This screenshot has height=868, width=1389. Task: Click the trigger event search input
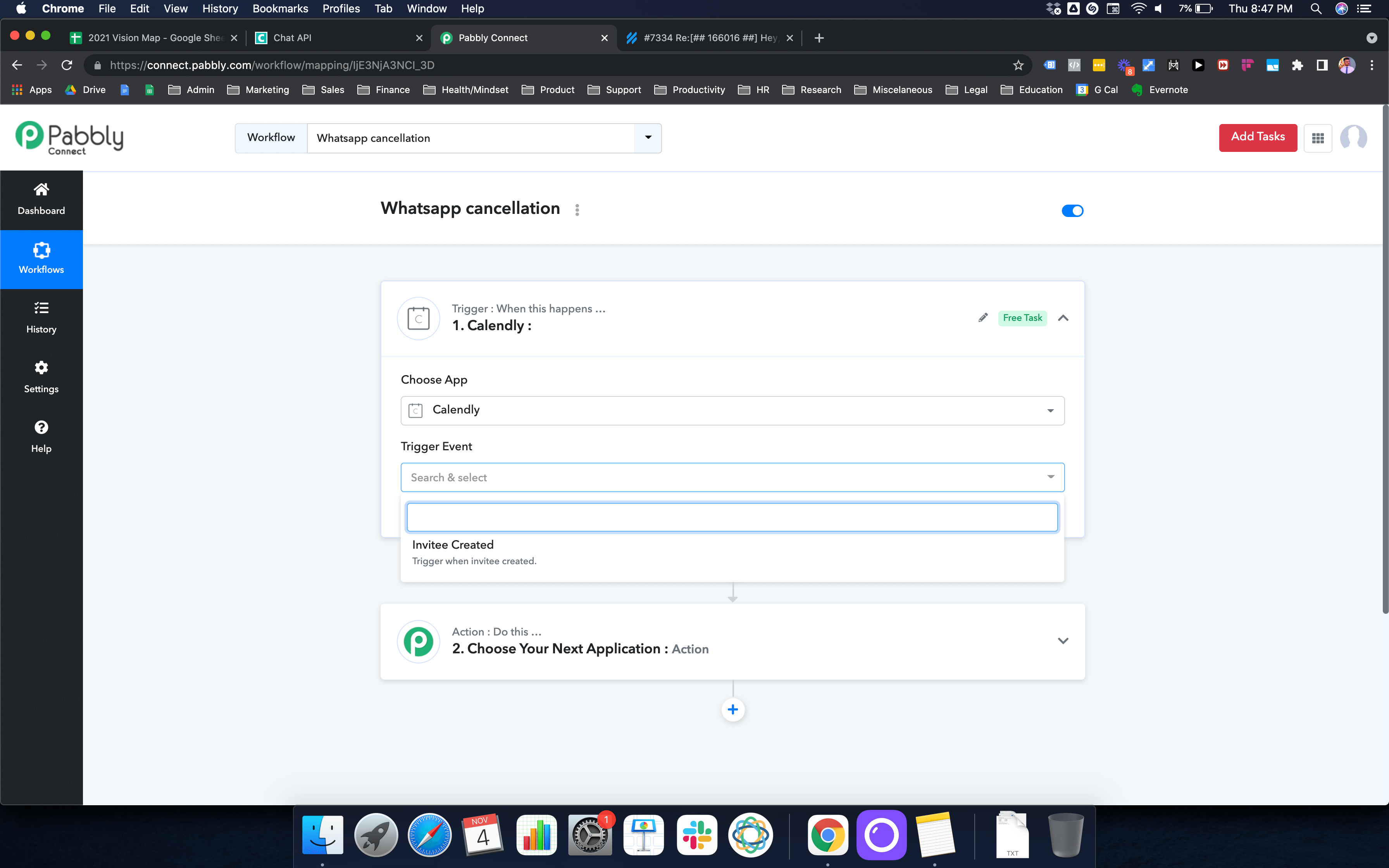732,517
